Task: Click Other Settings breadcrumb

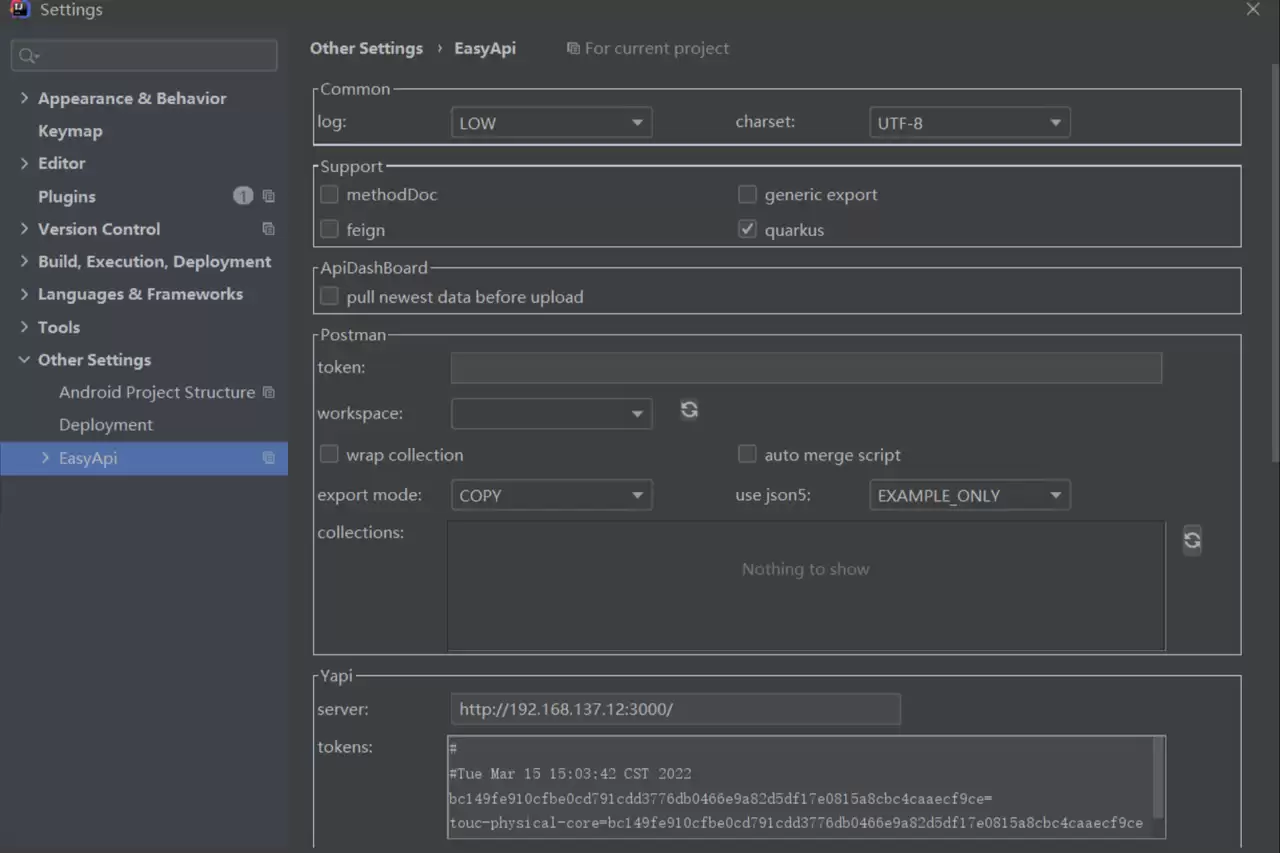Action: 366,48
